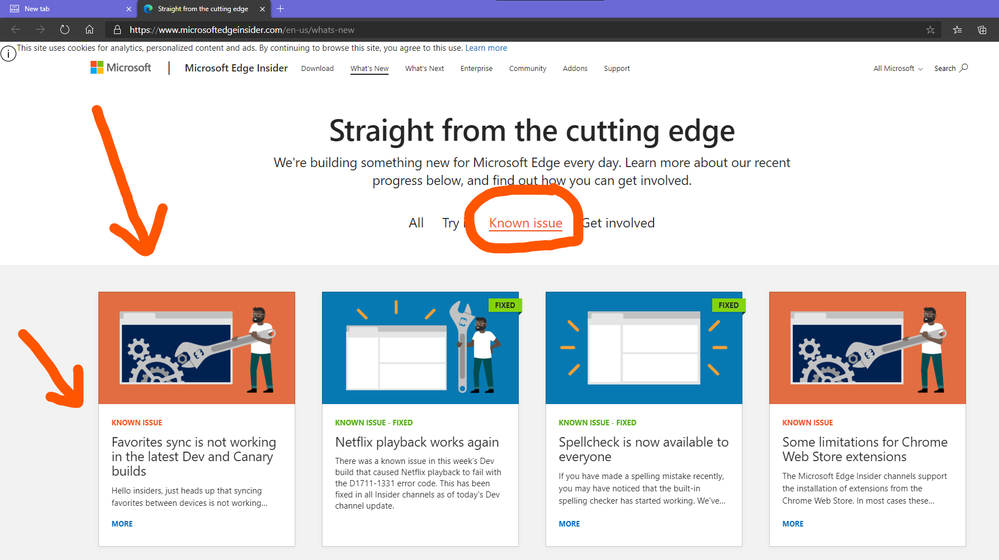999x560 pixels.
Task: Click MORE on Chrome Web Store card
Action: (x=793, y=524)
